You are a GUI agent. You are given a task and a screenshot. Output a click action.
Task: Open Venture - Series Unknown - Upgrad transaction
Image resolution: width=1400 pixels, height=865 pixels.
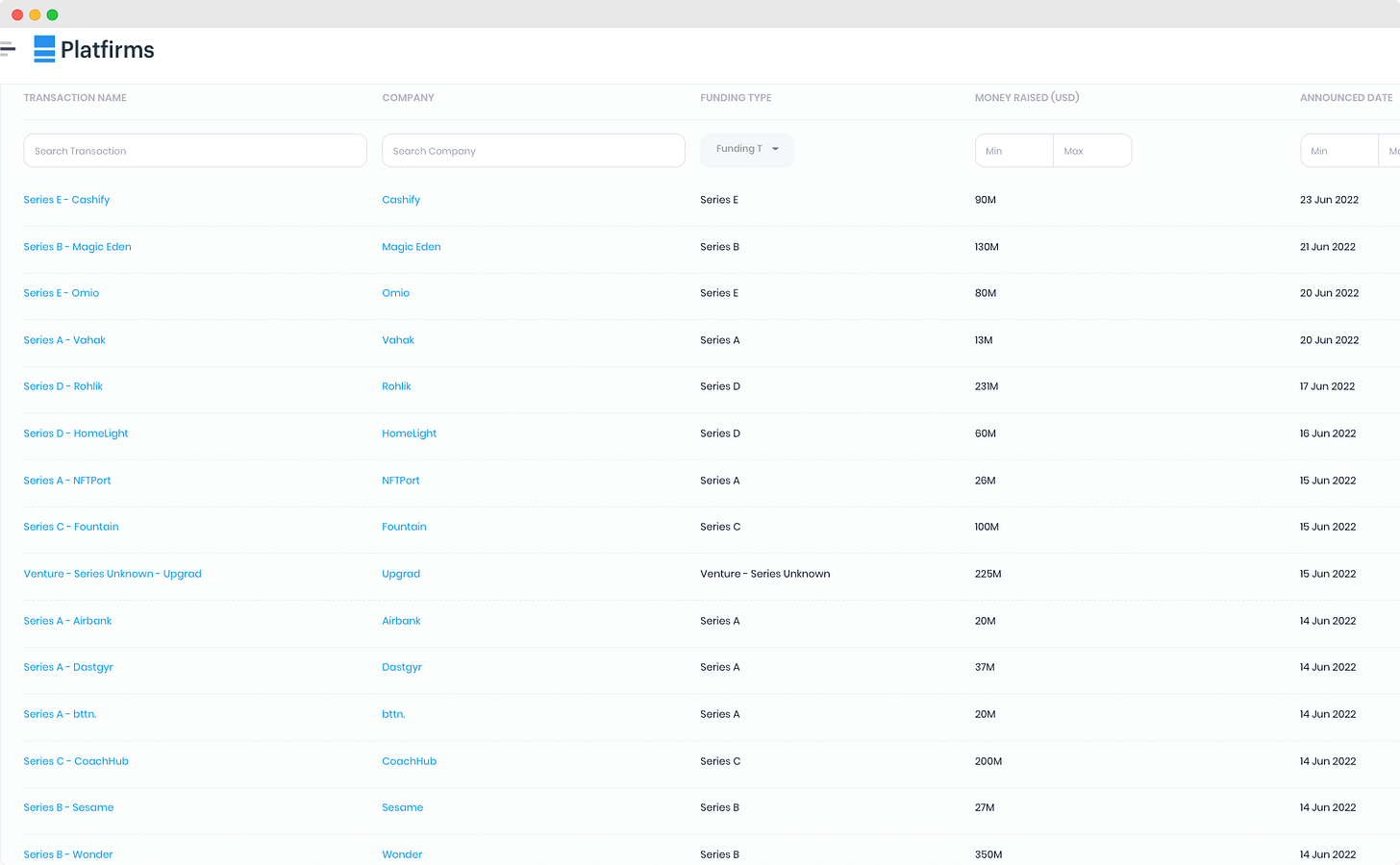pos(112,574)
